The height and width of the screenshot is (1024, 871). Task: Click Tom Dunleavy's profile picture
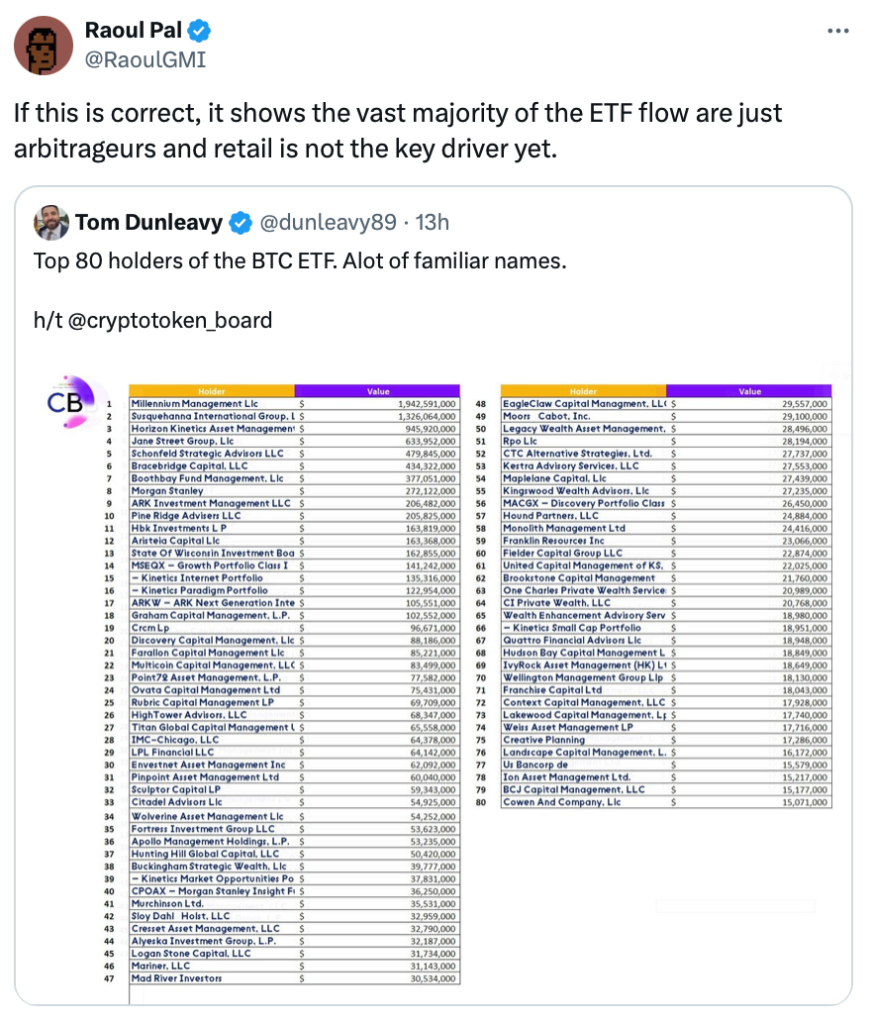(x=51, y=222)
